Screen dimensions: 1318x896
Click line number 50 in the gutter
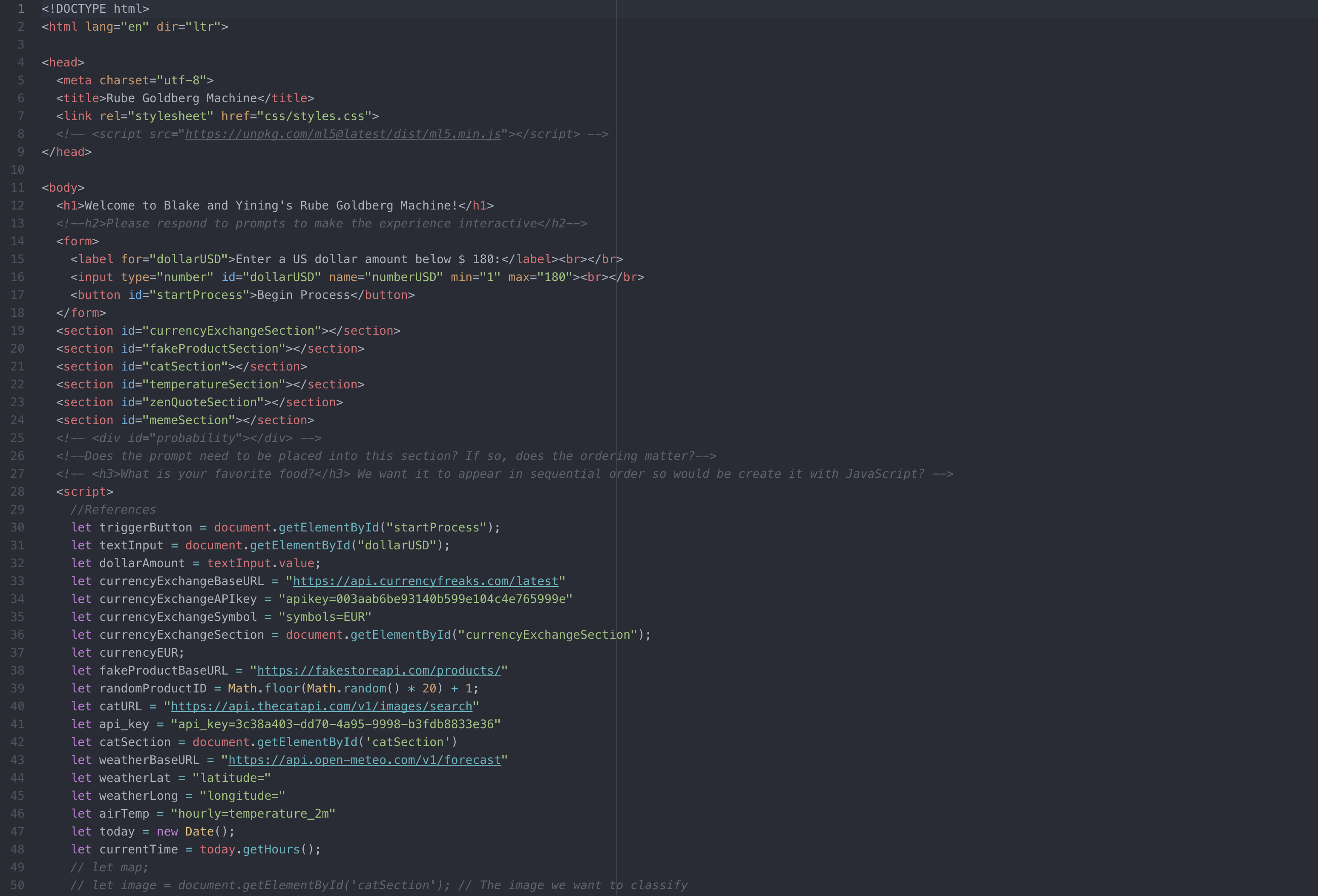[17, 885]
